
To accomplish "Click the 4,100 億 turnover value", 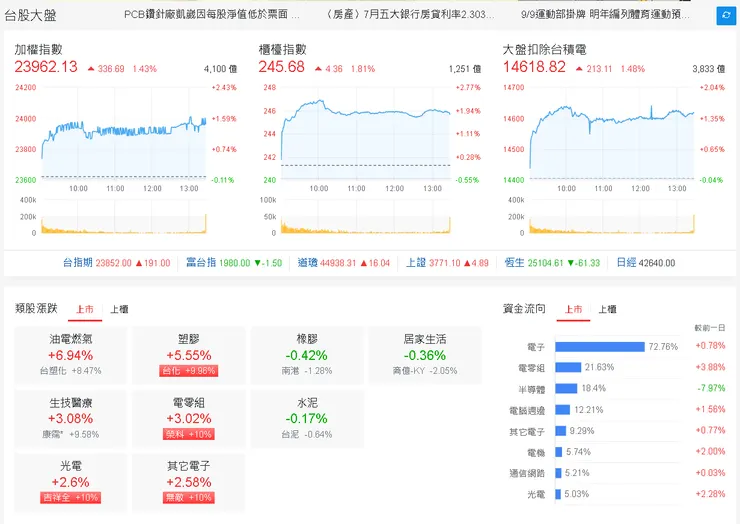I will click(x=220, y=69).
